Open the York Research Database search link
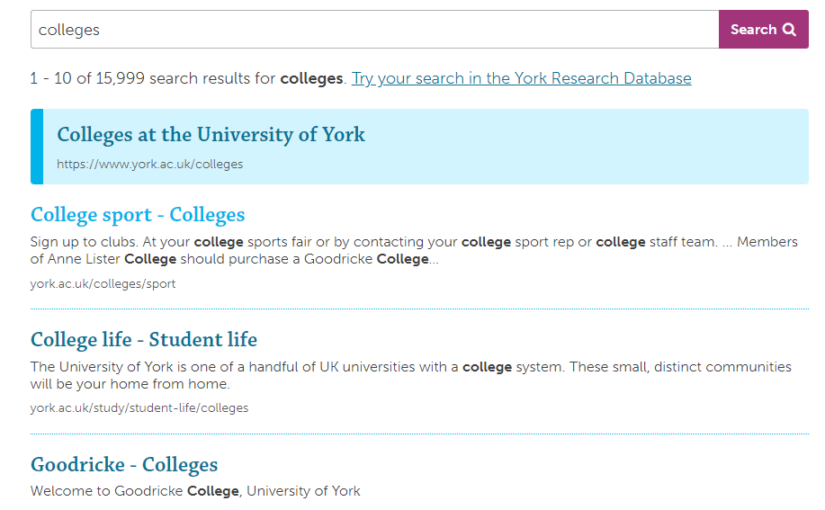Screen dimensions: 825x510 pyautogui.click(x=521, y=78)
